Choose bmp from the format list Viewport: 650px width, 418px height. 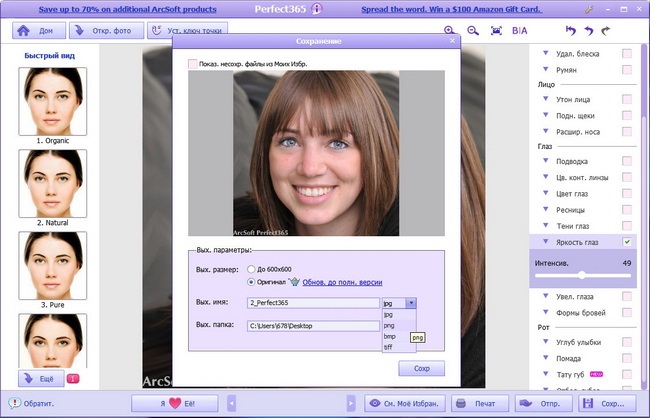pyautogui.click(x=399, y=336)
